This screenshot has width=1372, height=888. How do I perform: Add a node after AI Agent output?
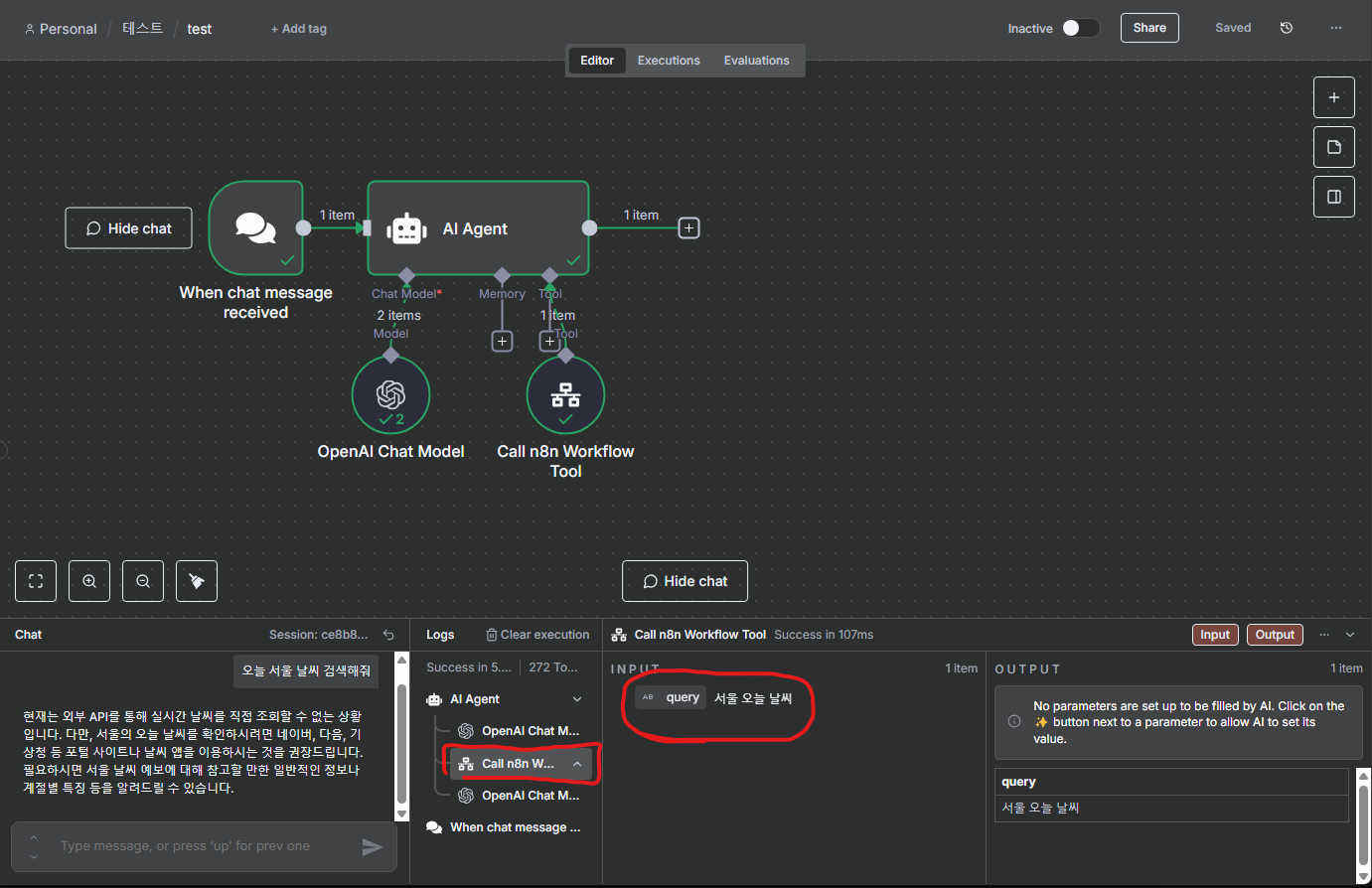pyautogui.click(x=688, y=228)
